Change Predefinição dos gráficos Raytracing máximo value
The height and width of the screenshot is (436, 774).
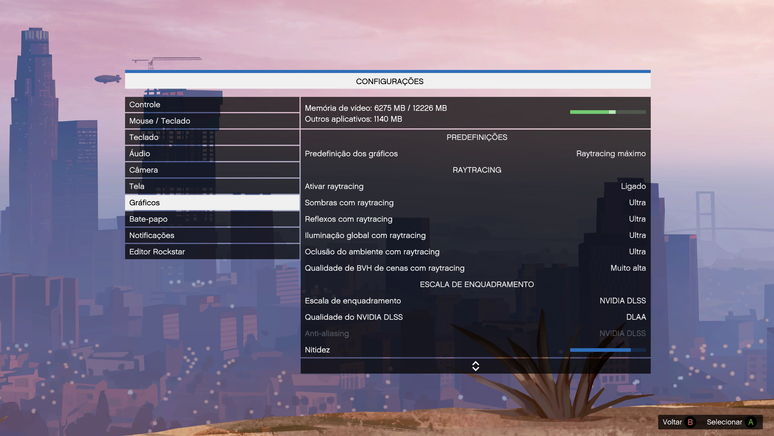pos(475,154)
